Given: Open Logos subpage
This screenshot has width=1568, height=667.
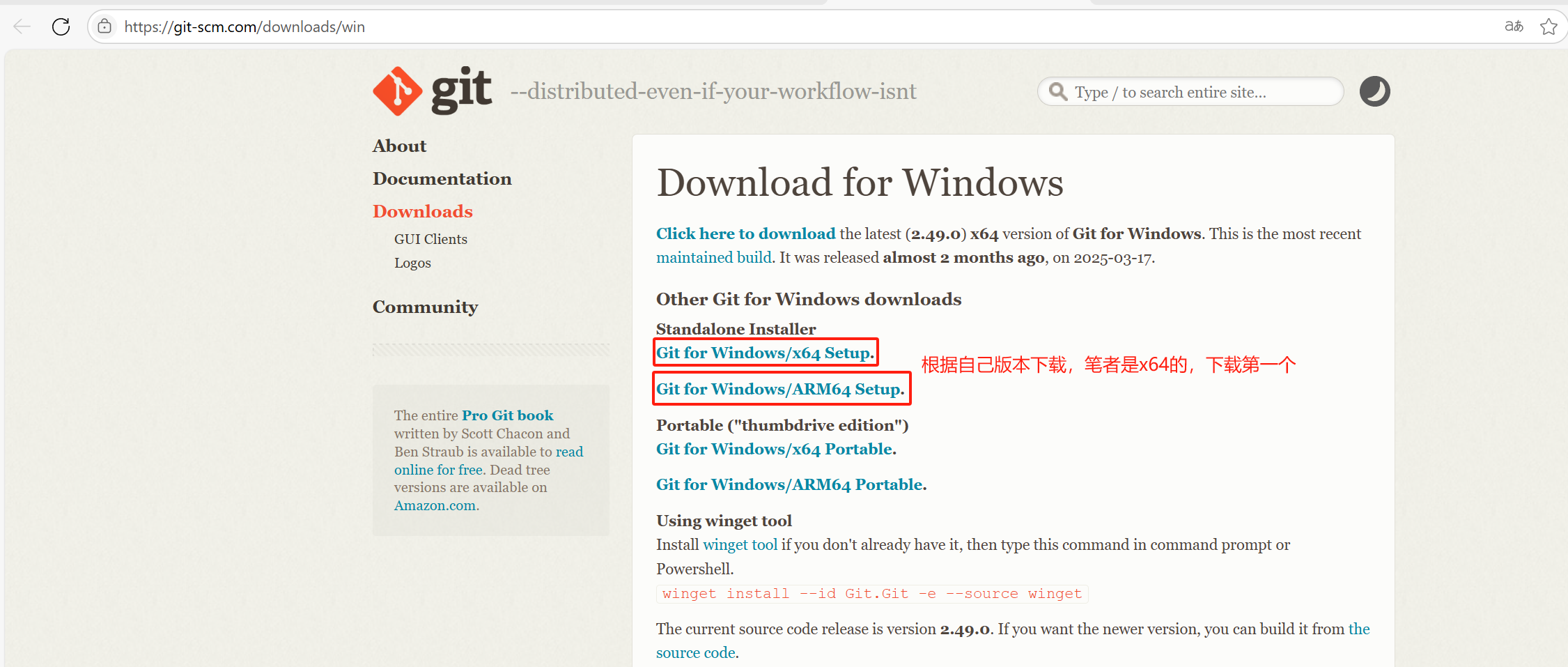Looking at the screenshot, I should (412, 263).
